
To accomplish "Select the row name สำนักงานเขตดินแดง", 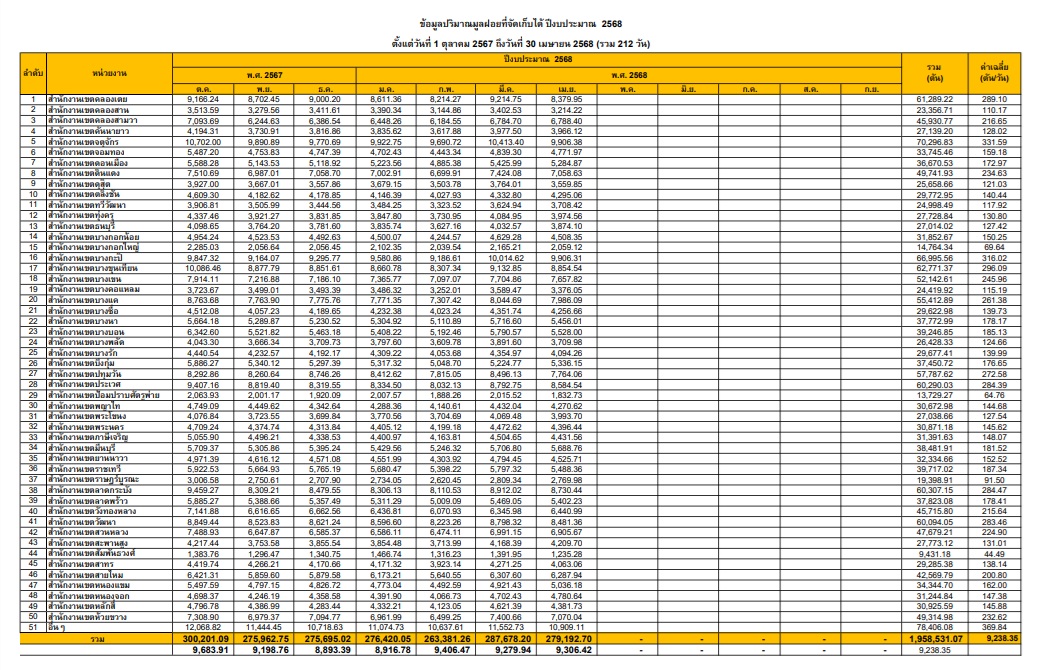I will click(x=84, y=173).
